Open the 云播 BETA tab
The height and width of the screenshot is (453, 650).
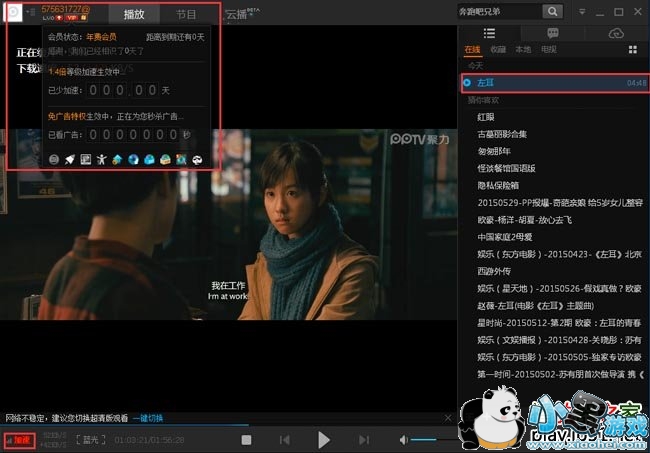[x=242, y=15]
